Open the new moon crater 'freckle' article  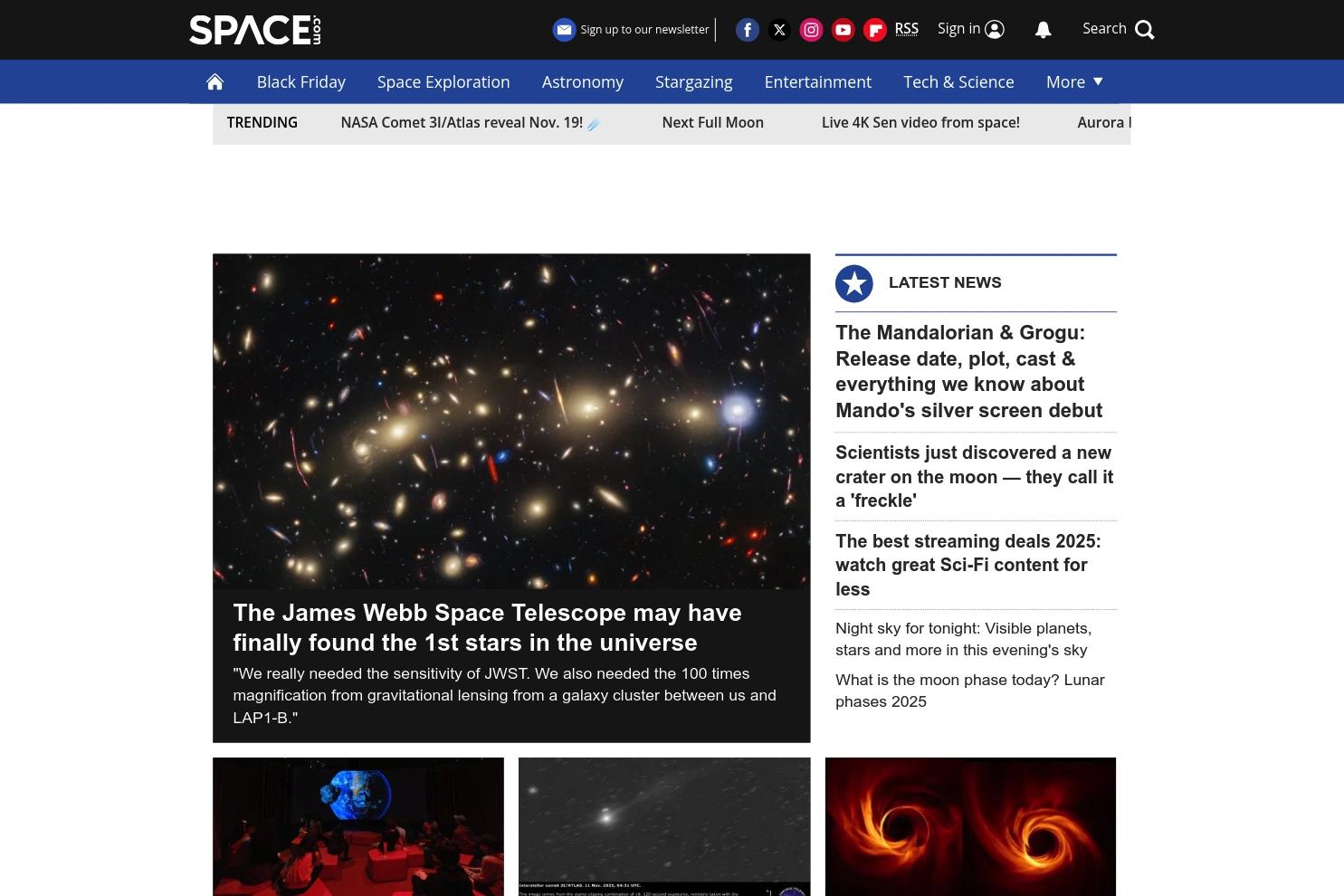(x=974, y=476)
